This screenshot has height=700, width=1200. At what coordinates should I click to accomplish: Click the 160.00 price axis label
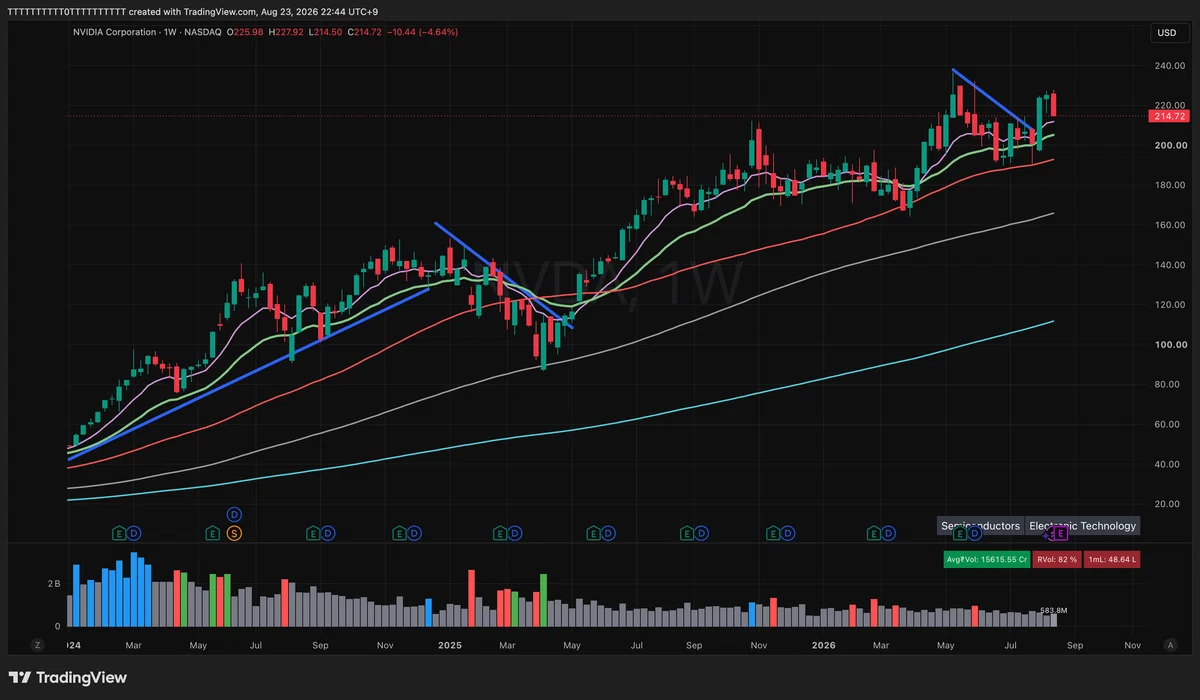pos(1170,225)
